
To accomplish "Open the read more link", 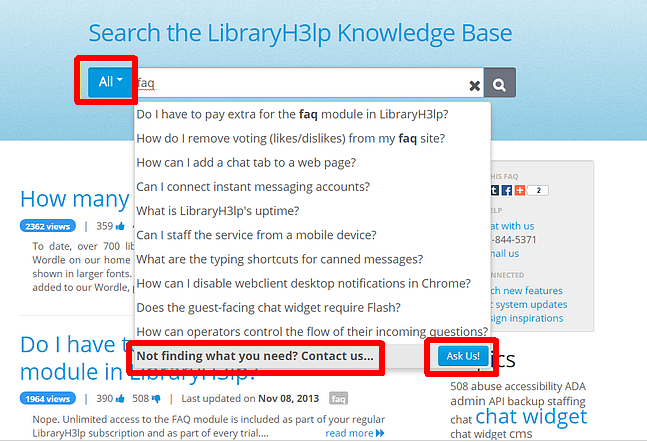I will tap(355, 433).
